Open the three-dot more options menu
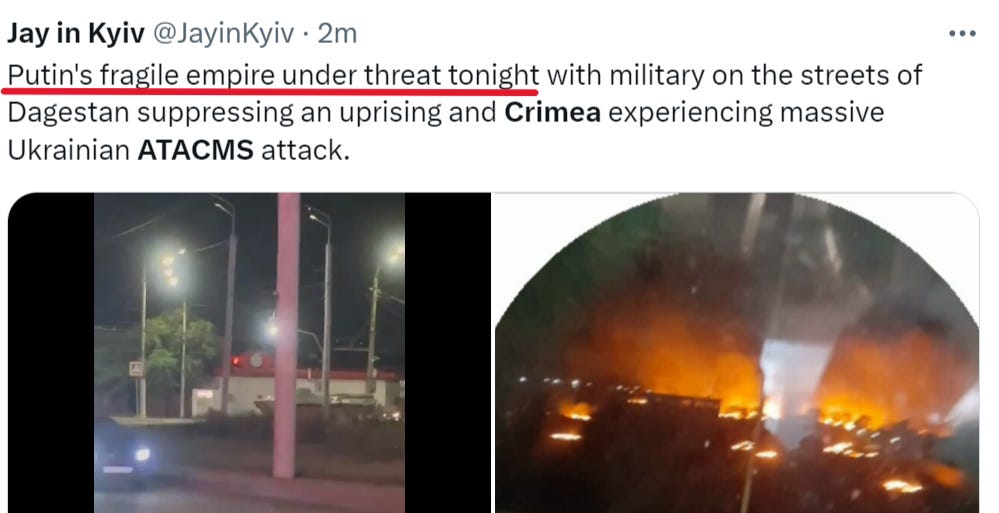This screenshot has height=513, width=999. coord(962,34)
